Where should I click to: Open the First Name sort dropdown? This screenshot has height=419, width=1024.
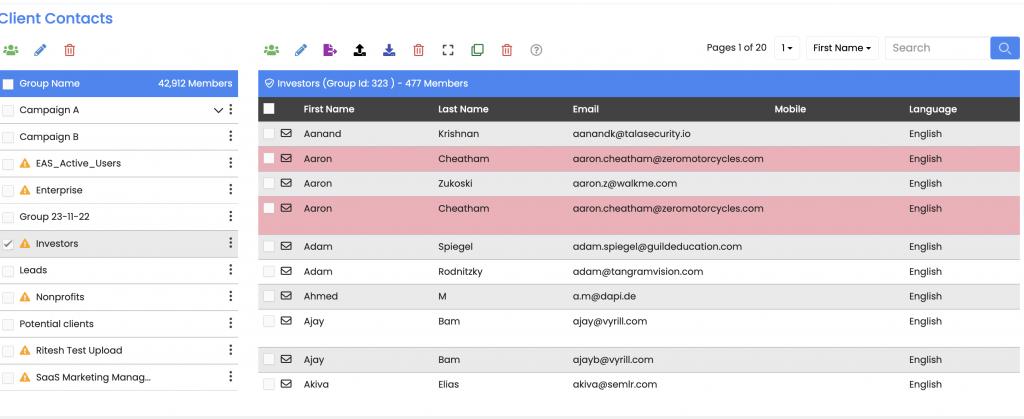point(842,48)
